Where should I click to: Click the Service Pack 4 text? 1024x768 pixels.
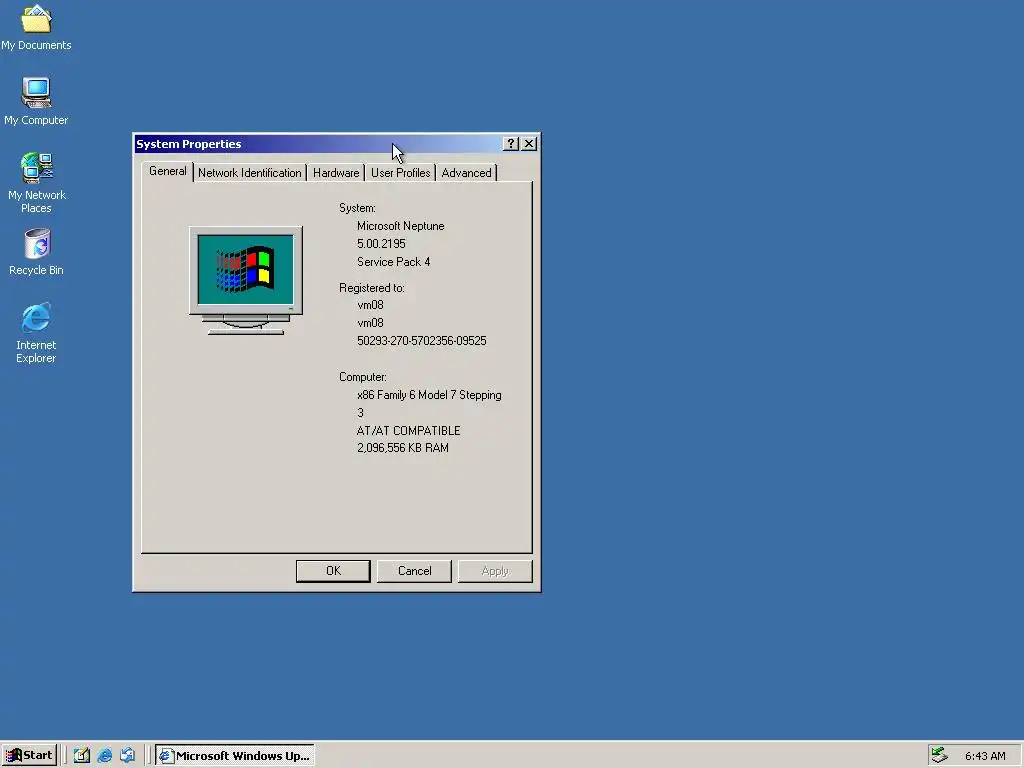tap(393, 262)
